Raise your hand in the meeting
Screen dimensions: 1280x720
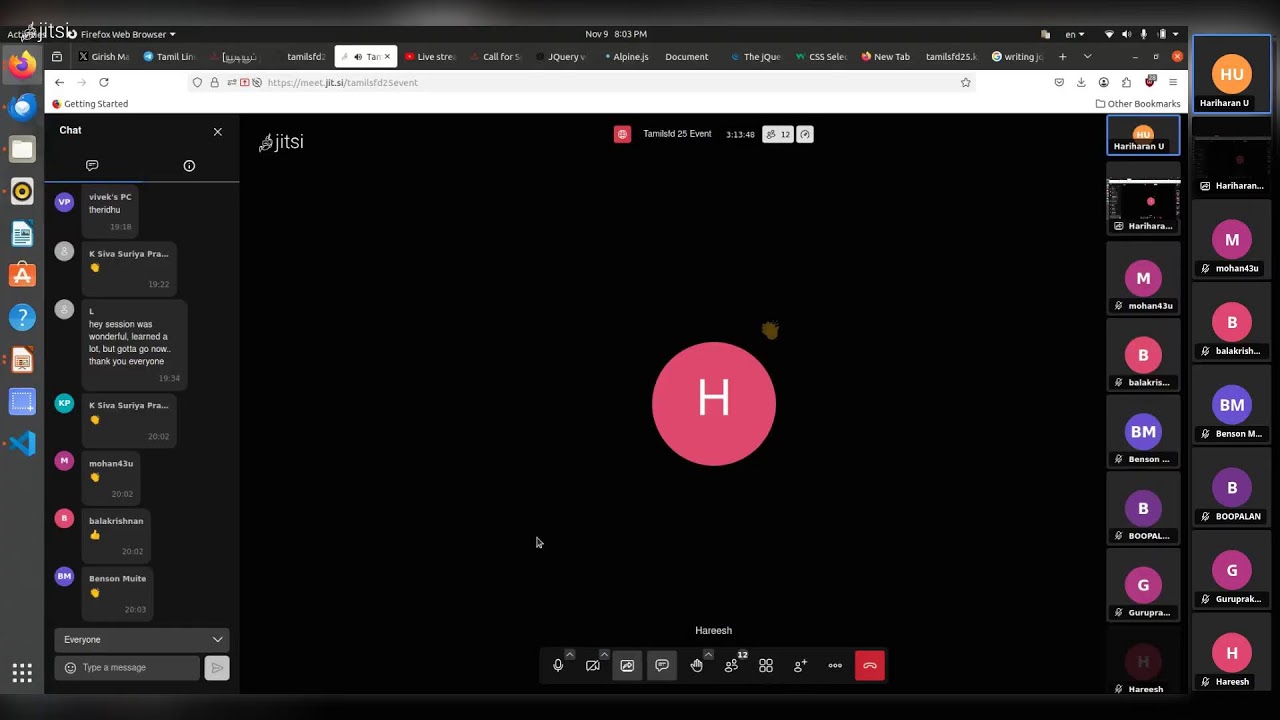(x=697, y=666)
